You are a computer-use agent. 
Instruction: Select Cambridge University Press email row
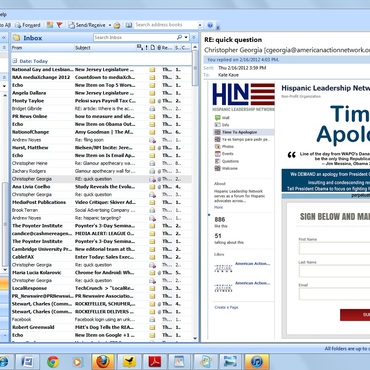coord(101,249)
